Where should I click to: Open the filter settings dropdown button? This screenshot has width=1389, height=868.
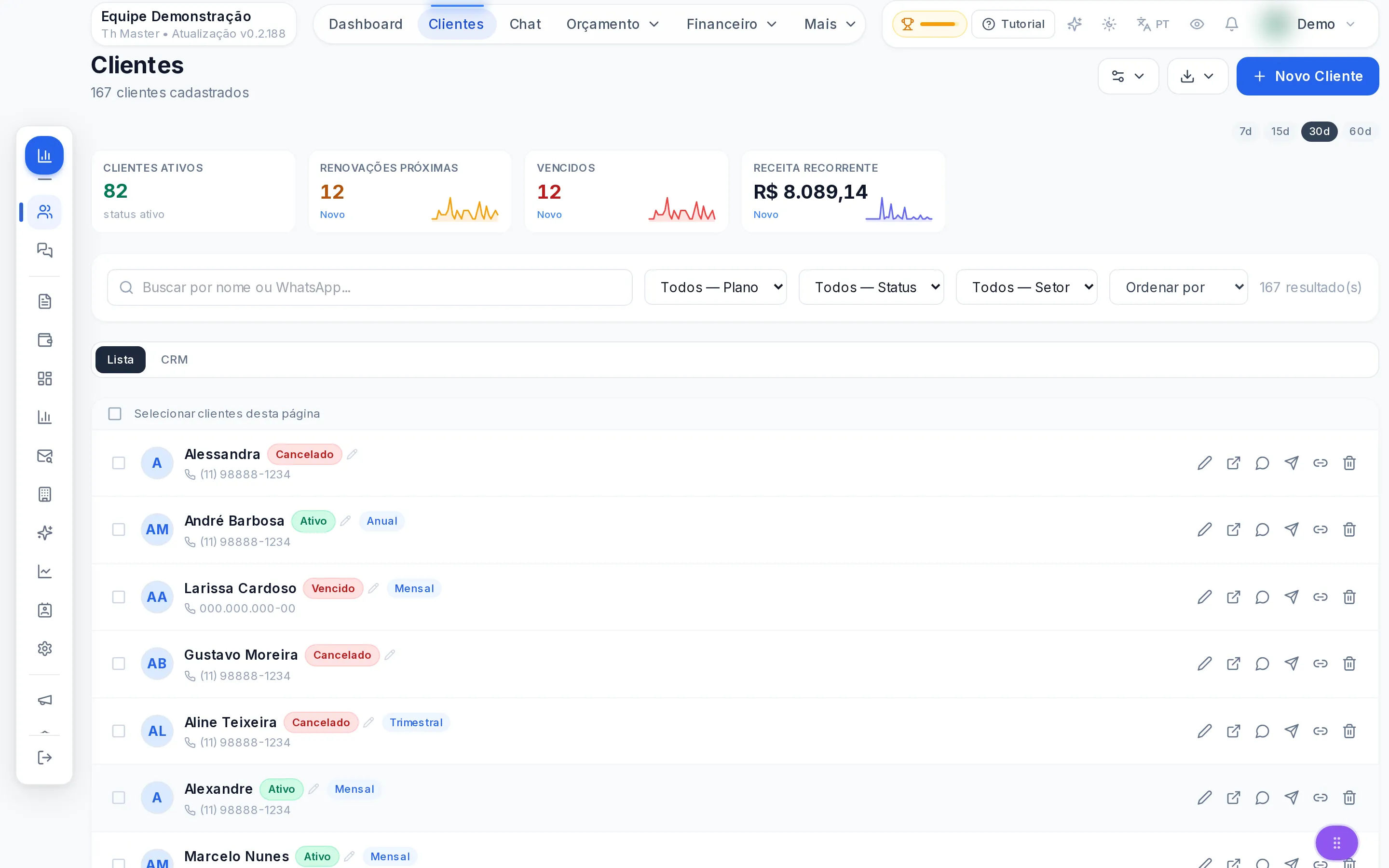(x=1128, y=76)
